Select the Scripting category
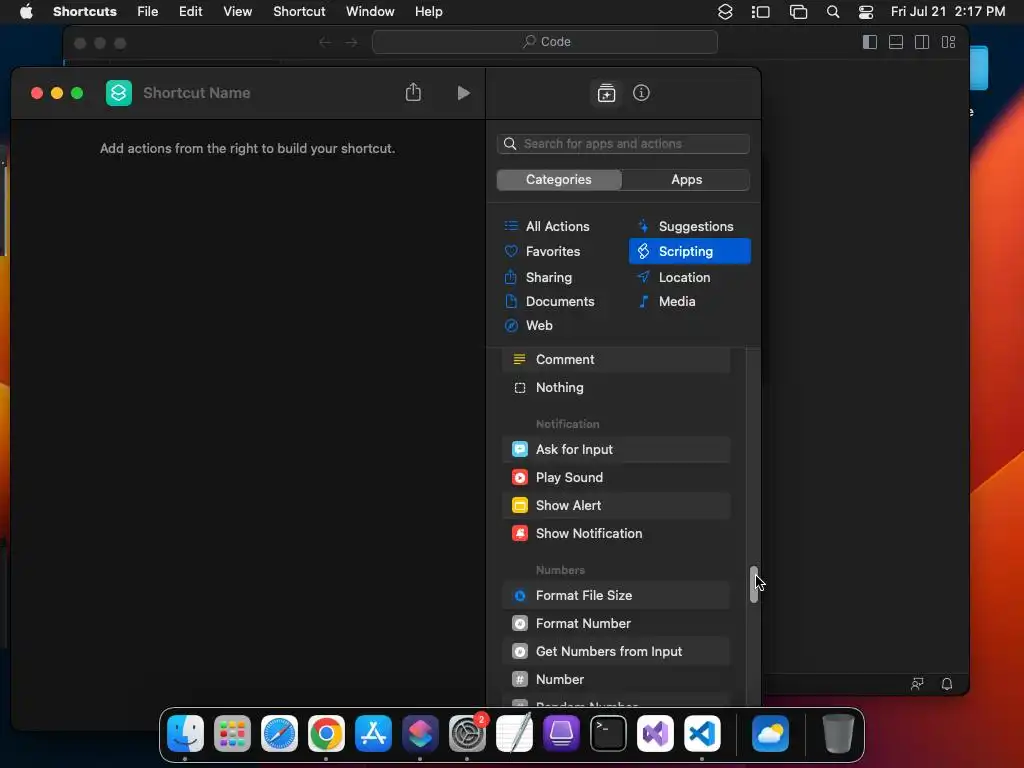This screenshot has width=1024, height=768. 690,251
